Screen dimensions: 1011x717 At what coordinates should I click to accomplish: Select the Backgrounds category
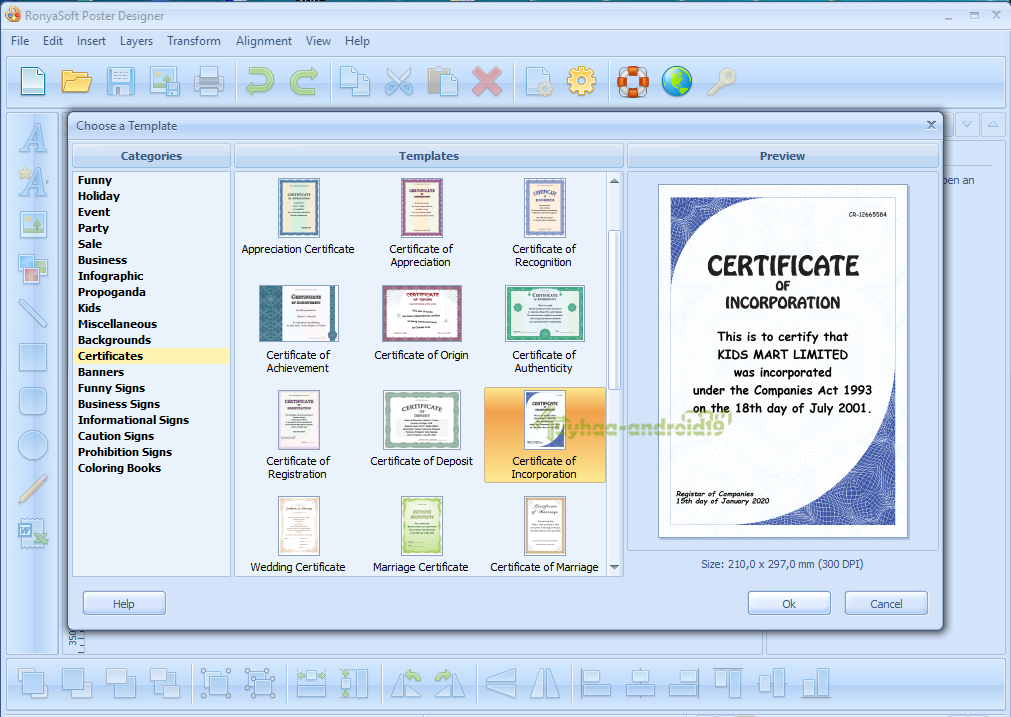pos(114,340)
